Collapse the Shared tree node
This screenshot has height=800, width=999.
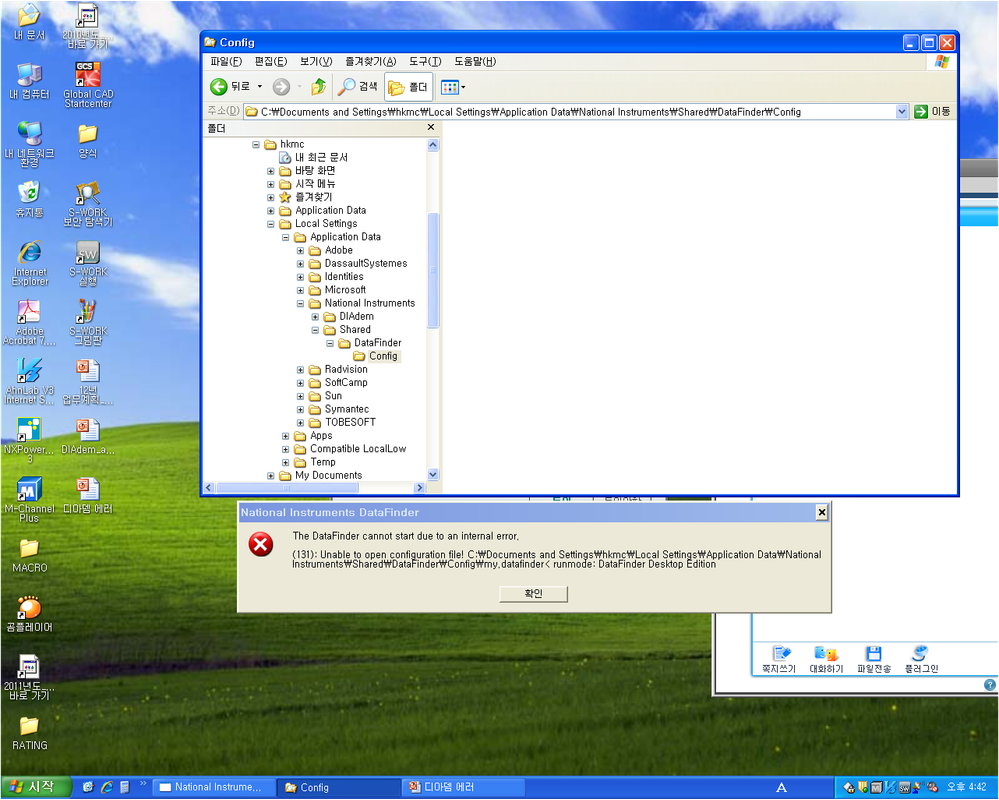click(x=315, y=331)
